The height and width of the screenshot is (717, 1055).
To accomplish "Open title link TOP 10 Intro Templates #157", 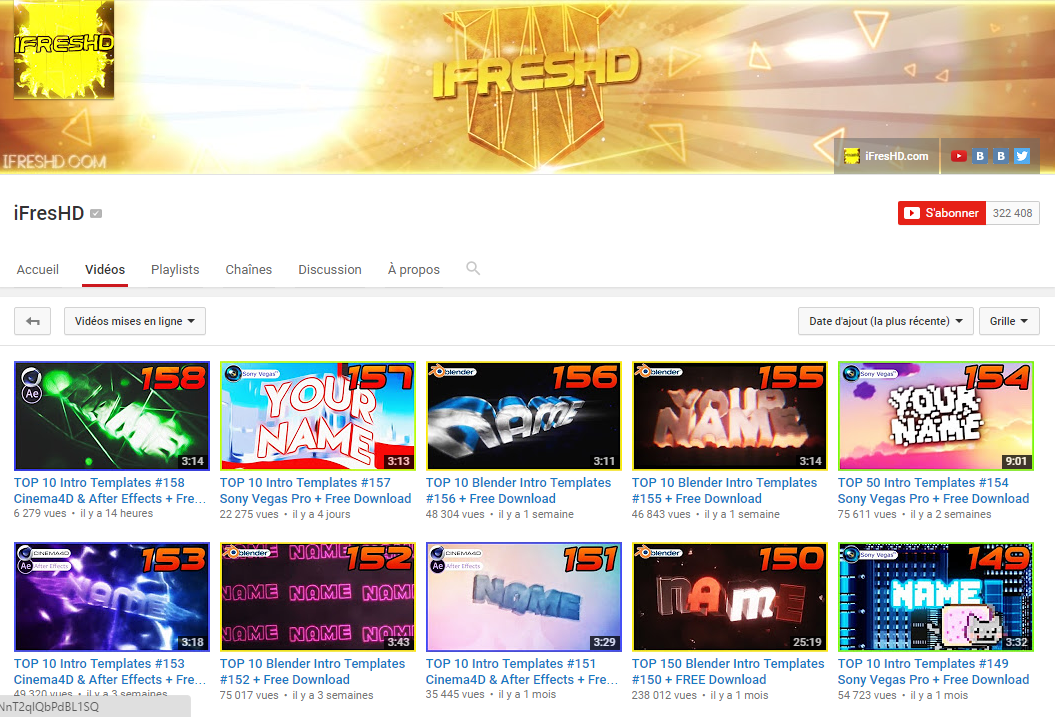I will point(316,490).
